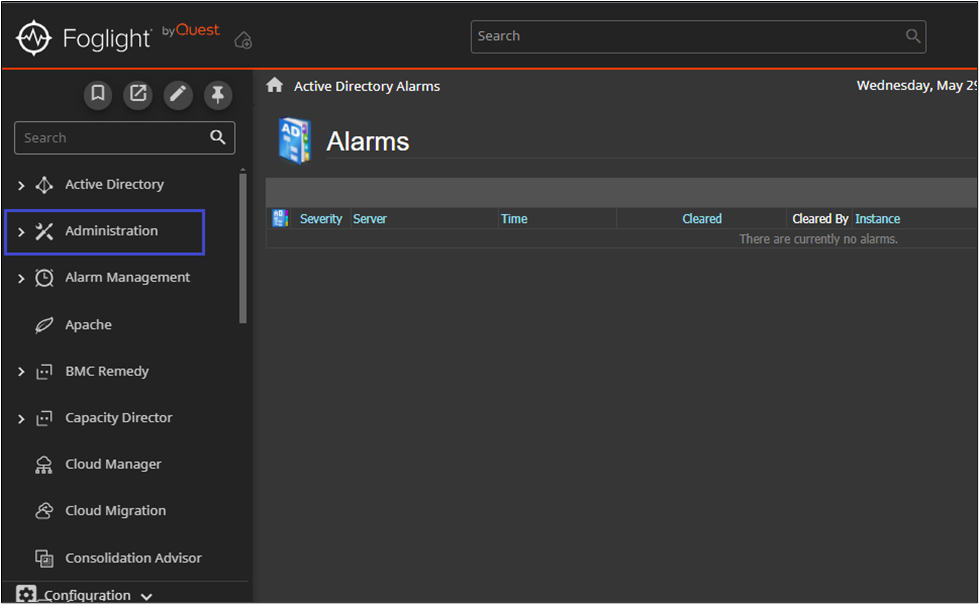Click the sidebar Search input field

(110, 138)
